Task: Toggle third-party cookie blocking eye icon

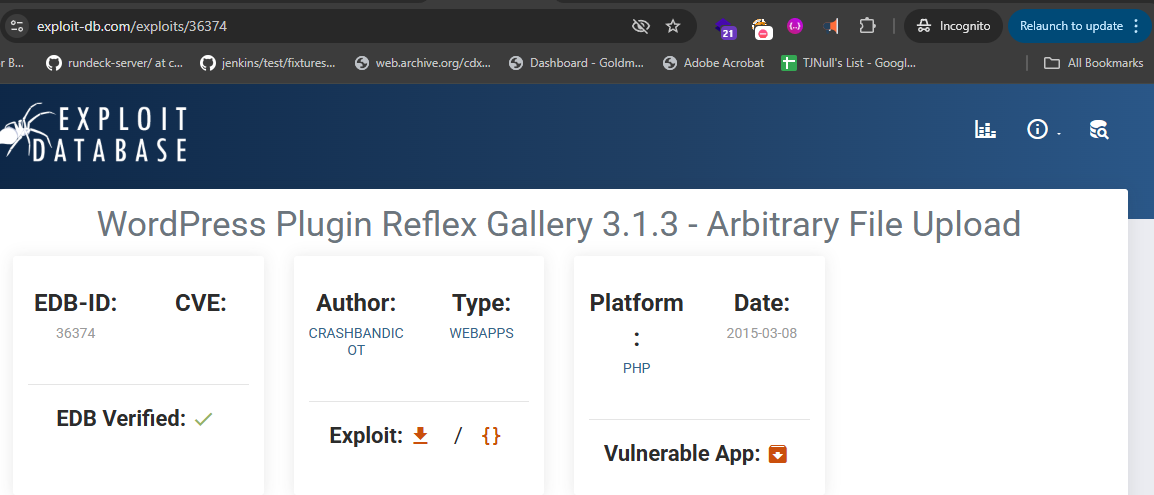Action: (640, 26)
